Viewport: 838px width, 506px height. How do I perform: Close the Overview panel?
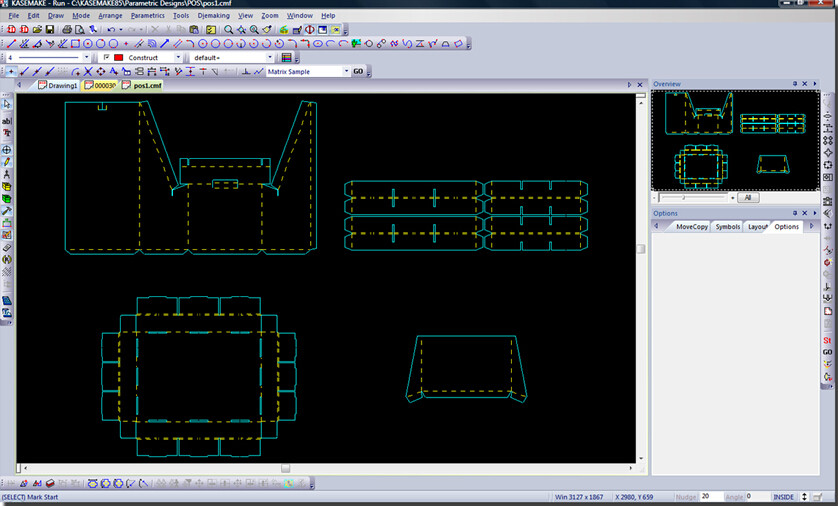804,84
